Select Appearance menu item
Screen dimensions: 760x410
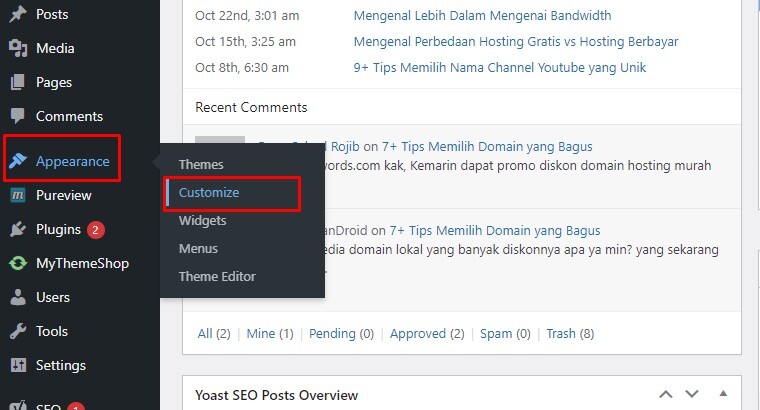[73, 161]
